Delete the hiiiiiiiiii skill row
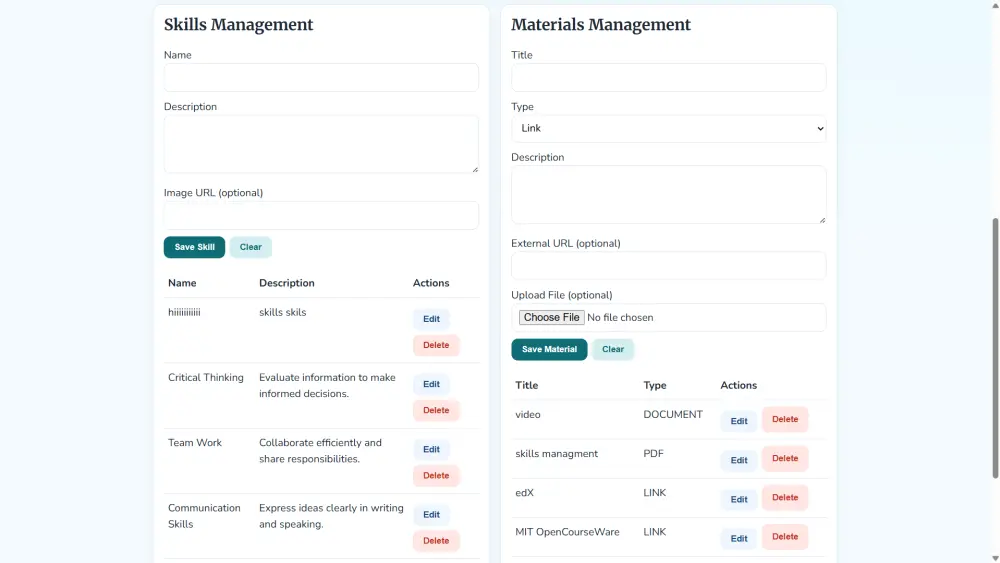The width and height of the screenshot is (1000, 563). pos(436,345)
